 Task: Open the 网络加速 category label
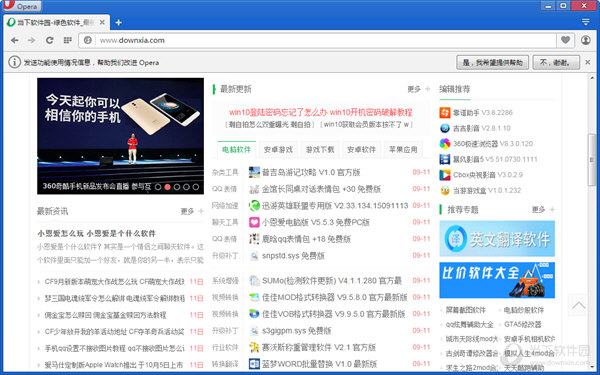pyautogui.click(x=225, y=205)
